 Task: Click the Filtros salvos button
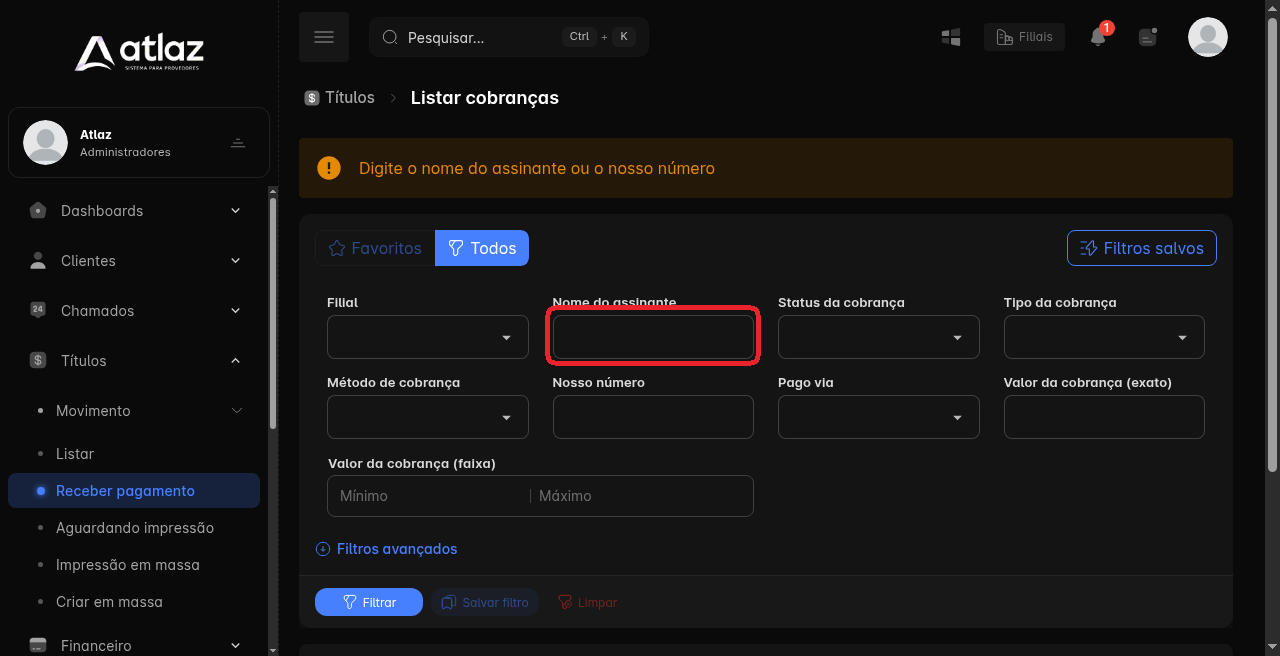coord(1142,248)
